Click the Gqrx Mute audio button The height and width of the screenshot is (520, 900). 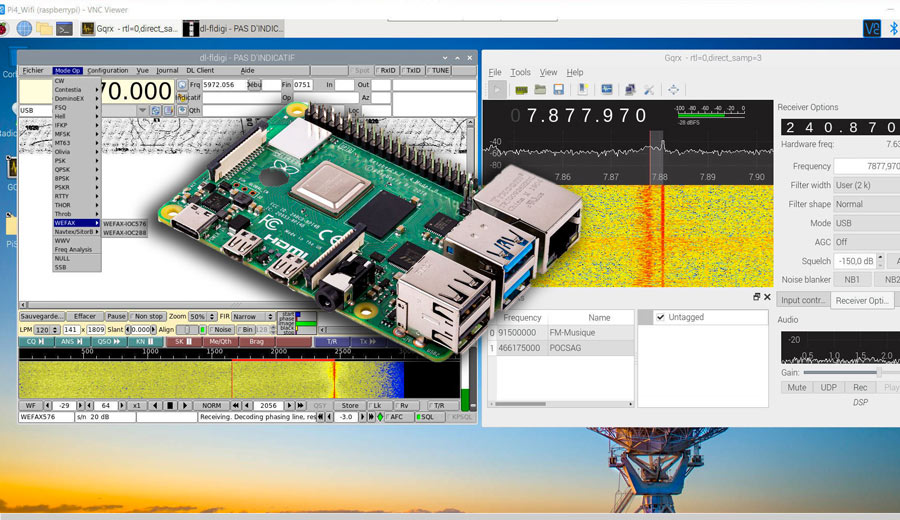pos(796,387)
